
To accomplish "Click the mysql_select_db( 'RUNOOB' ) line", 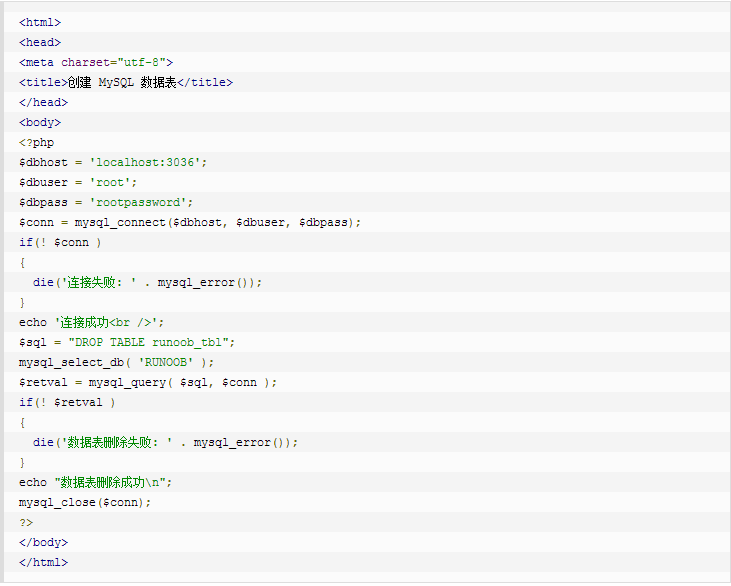I will pyautogui.click(x=116, y=362).
